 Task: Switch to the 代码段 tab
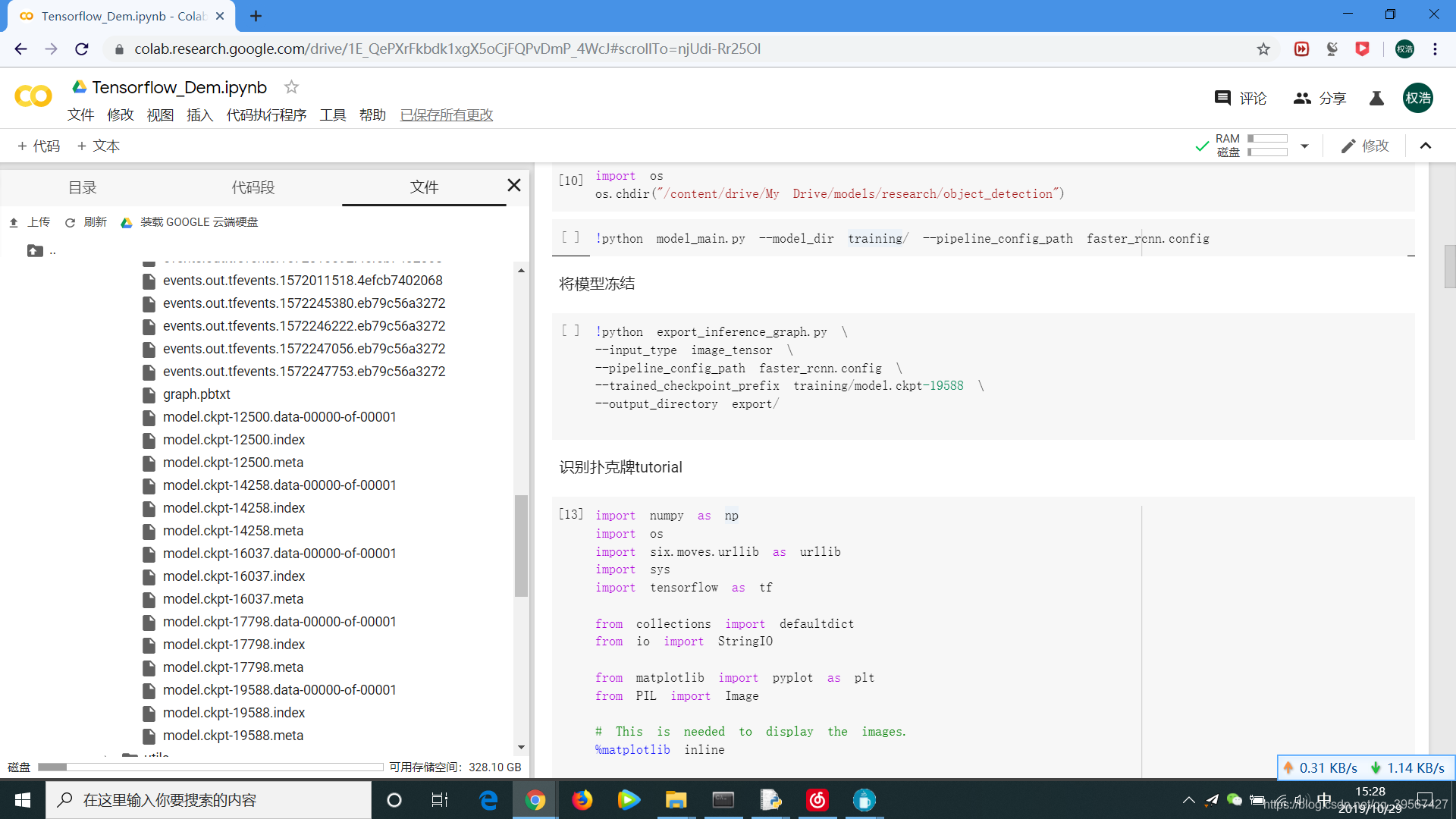pyautogui.click(x=253, y=187)
